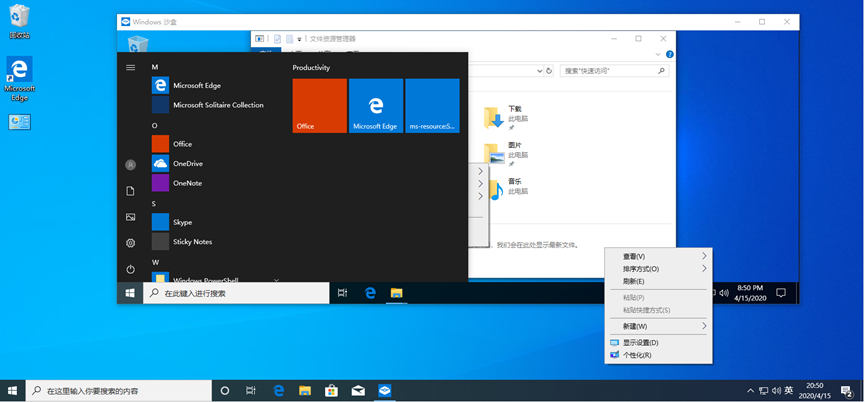Open Task View on the sandbox taskbar
This screenshot has width=865, height=402.
[x=343, y=293]
